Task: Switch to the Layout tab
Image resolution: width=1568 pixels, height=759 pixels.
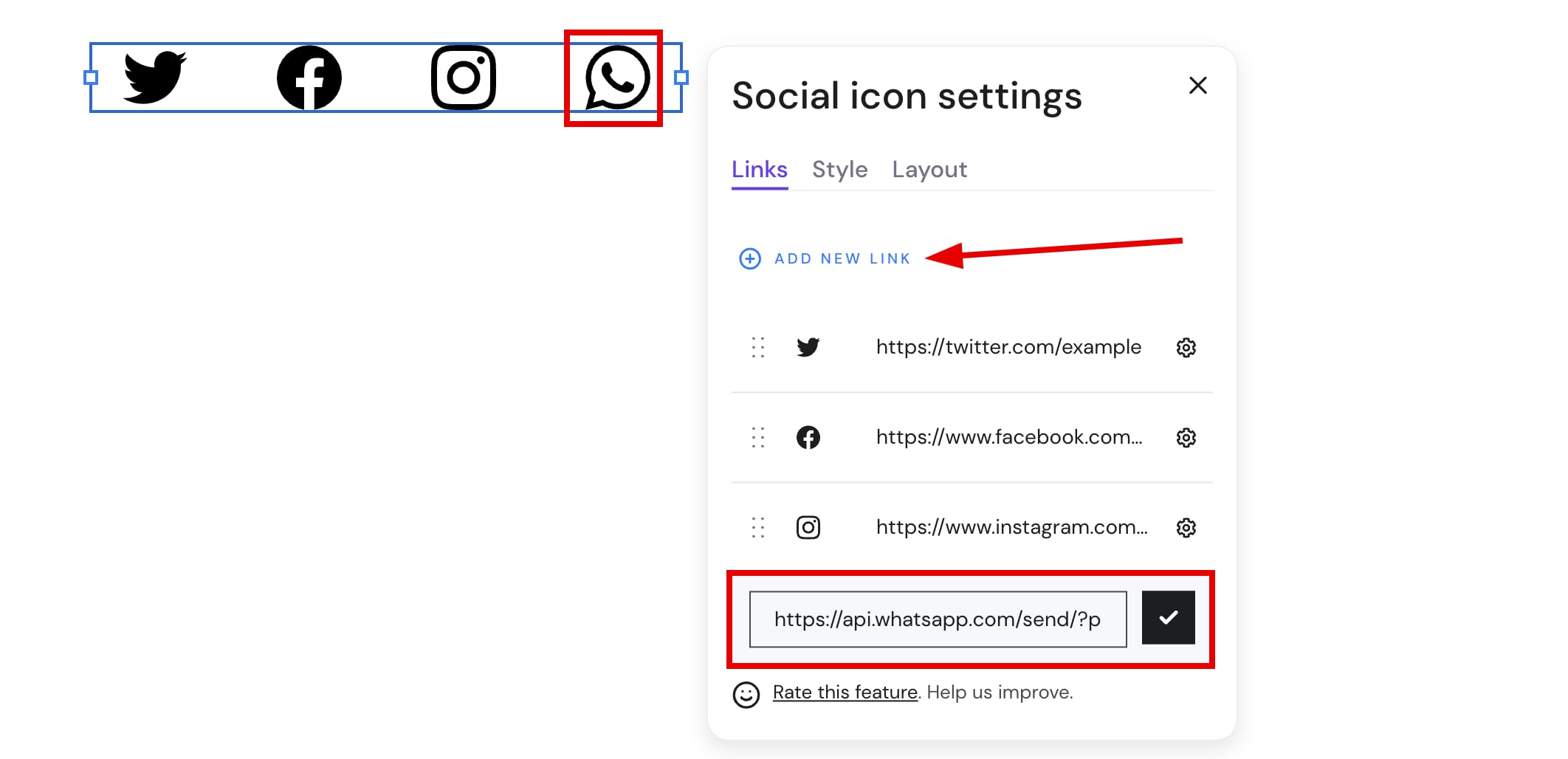Action: (929, 169)
